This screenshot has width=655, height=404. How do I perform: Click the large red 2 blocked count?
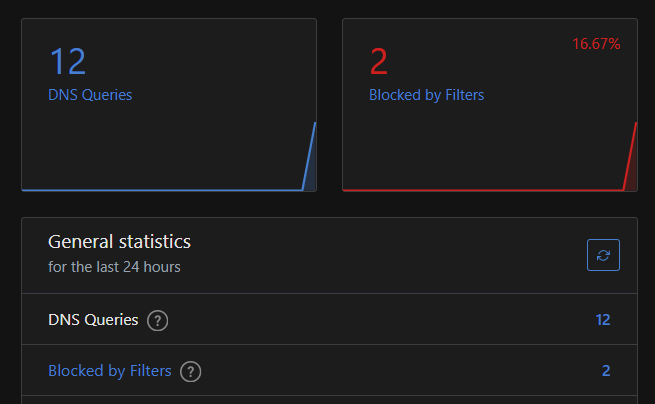point(379,61)
